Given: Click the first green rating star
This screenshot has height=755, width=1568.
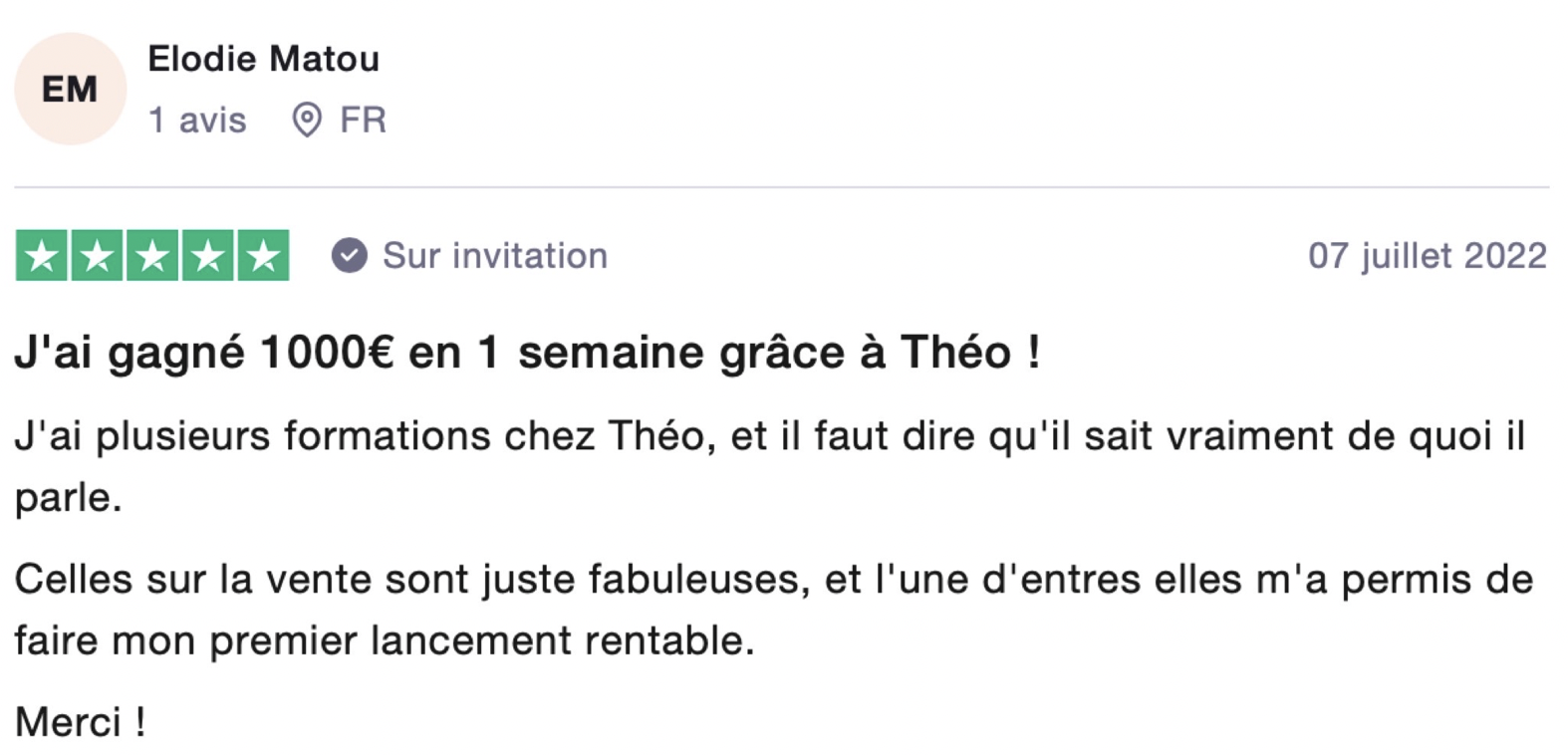Looking at the screenshot, I should coord(42,256).
